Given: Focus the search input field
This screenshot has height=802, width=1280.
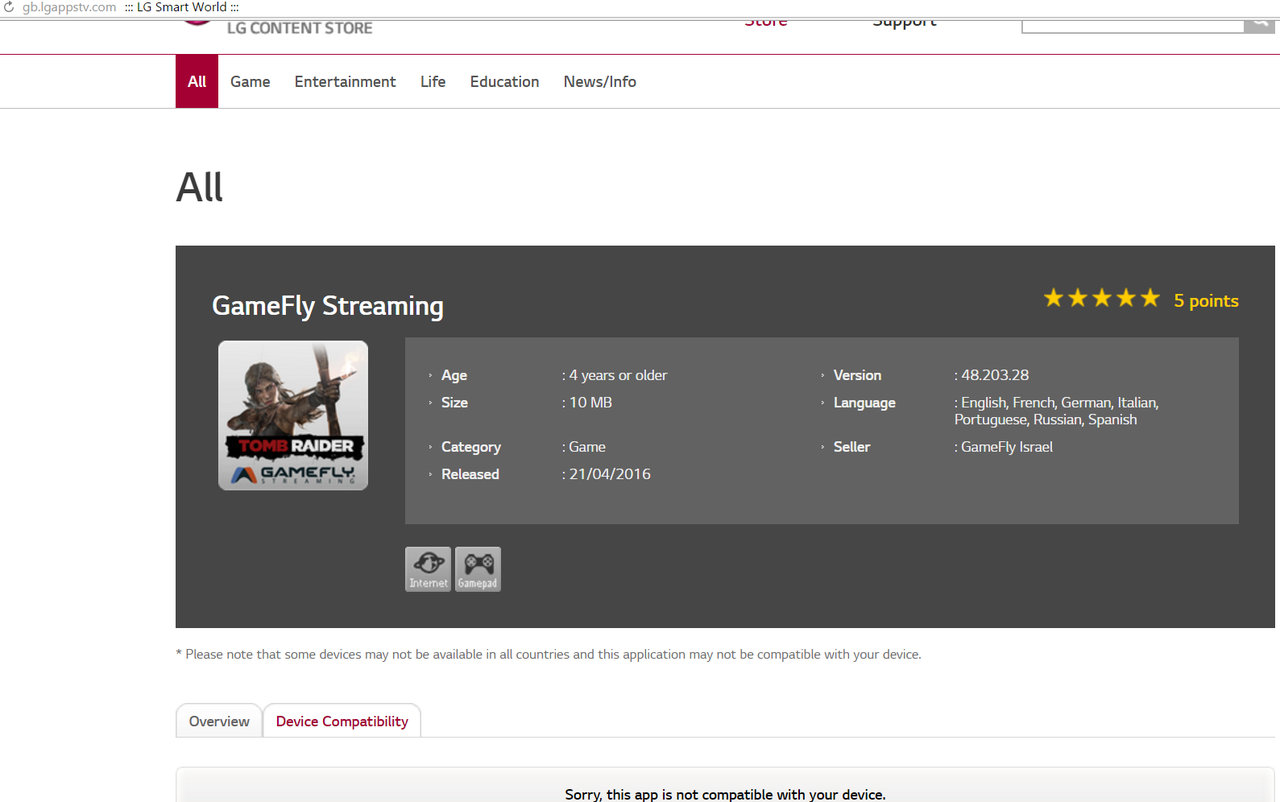Looking at the screenshot, I should pyautogui.click(x=1132, y=24).
